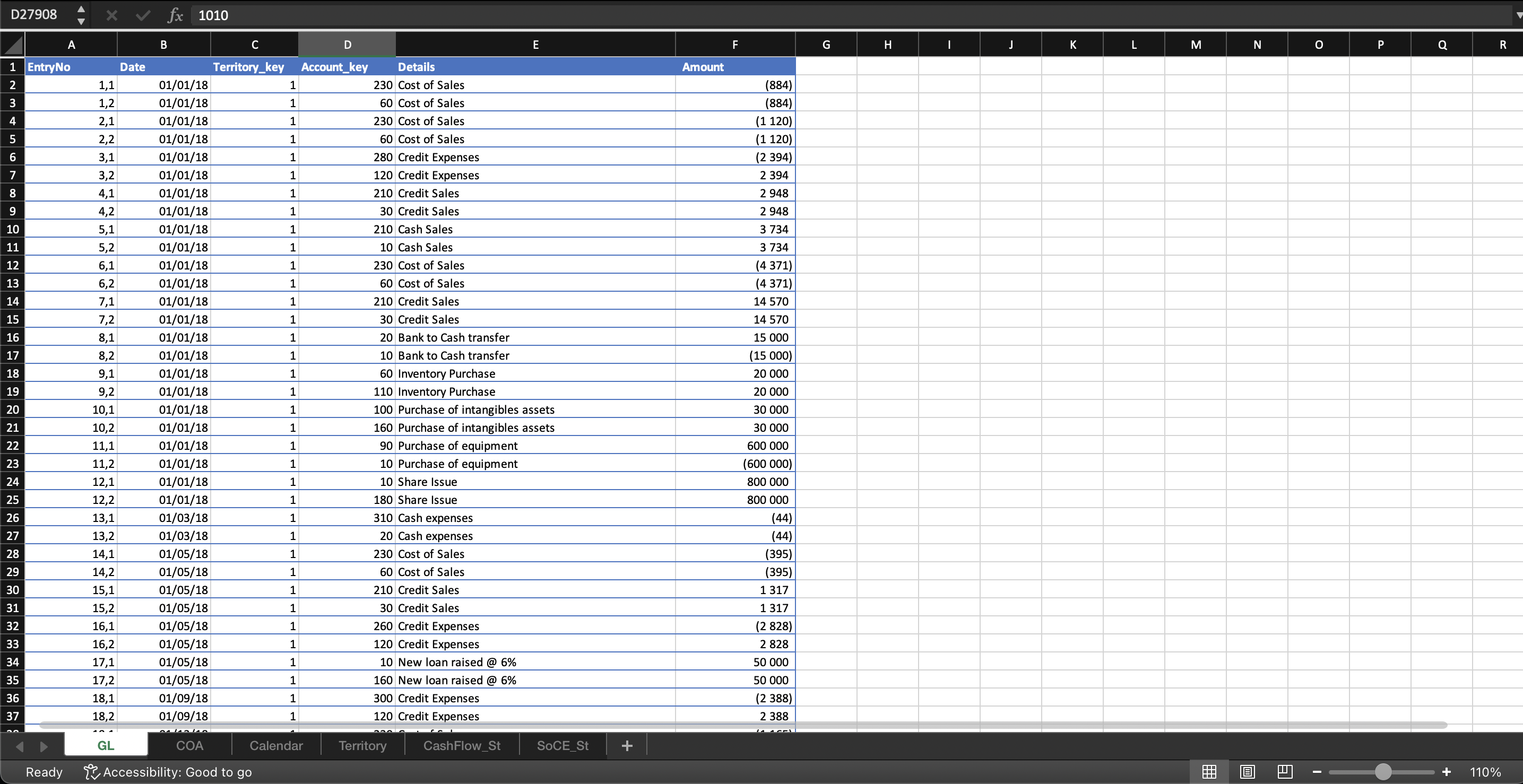Viewport: 1523px width, 784px height.
Task: Click Purchase of equipment cell in row 22
Action: coord(535,446)
